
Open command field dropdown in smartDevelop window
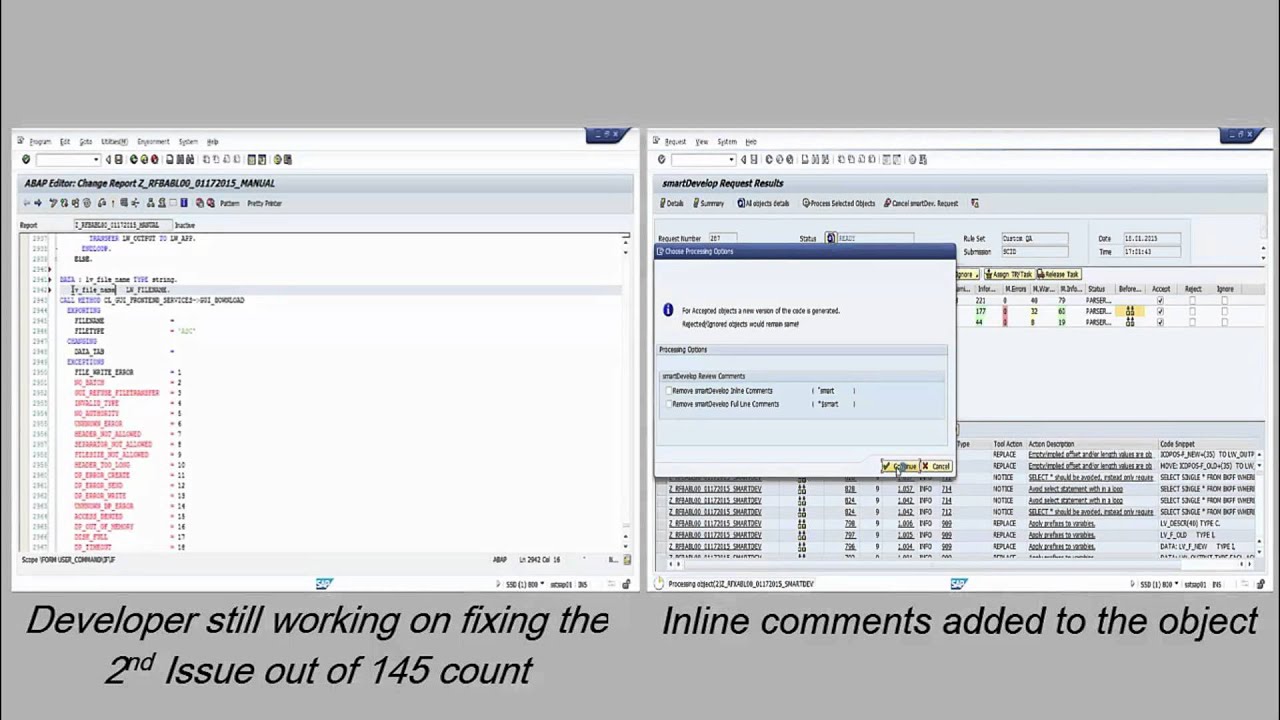point(731,160)
